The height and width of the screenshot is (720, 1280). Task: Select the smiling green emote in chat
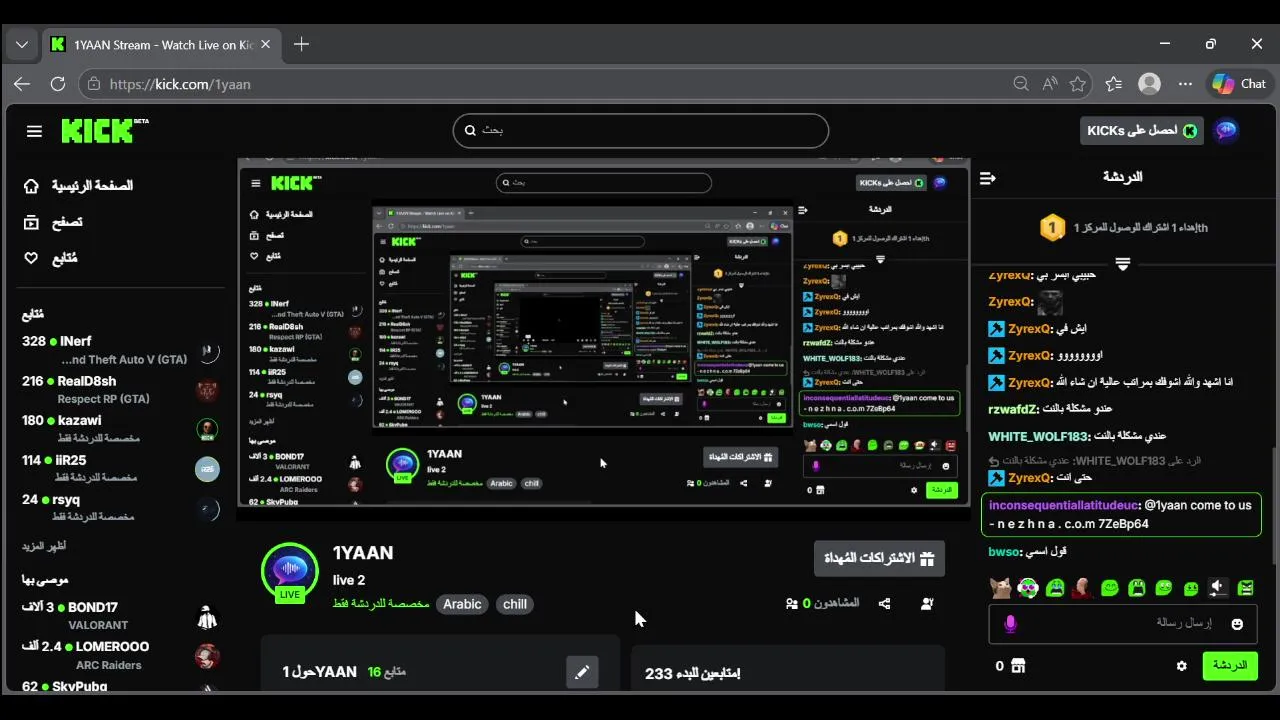1109,588
